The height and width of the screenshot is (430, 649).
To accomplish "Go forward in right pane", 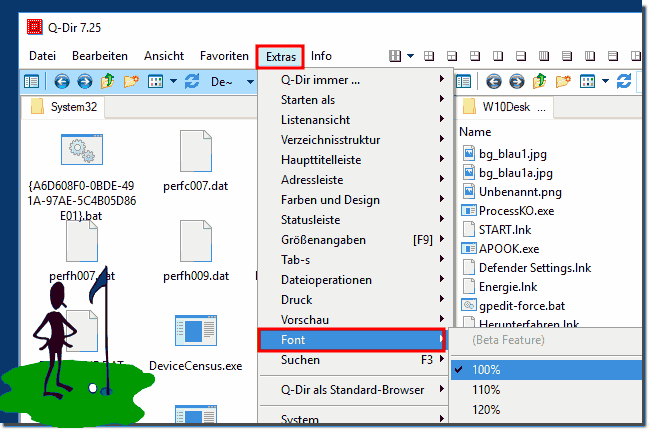I will [516, 81].
